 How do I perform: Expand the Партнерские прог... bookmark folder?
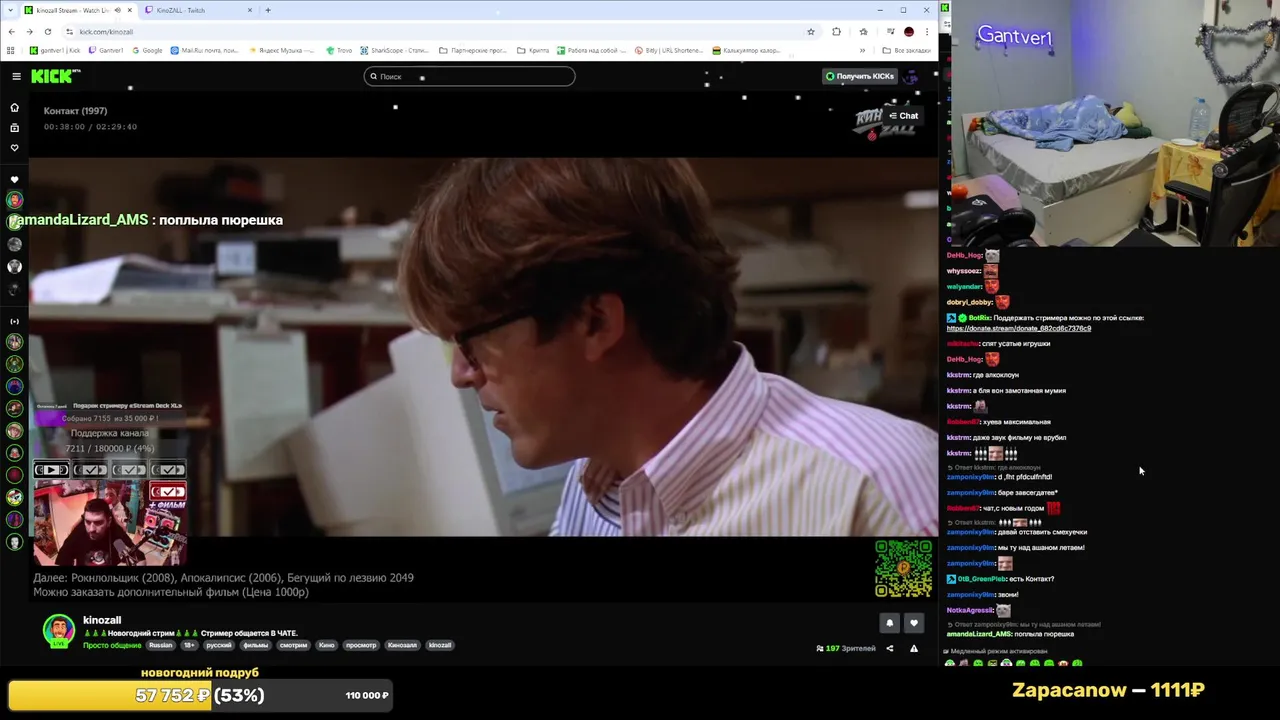pyautogui.click(x=471, y=50)
